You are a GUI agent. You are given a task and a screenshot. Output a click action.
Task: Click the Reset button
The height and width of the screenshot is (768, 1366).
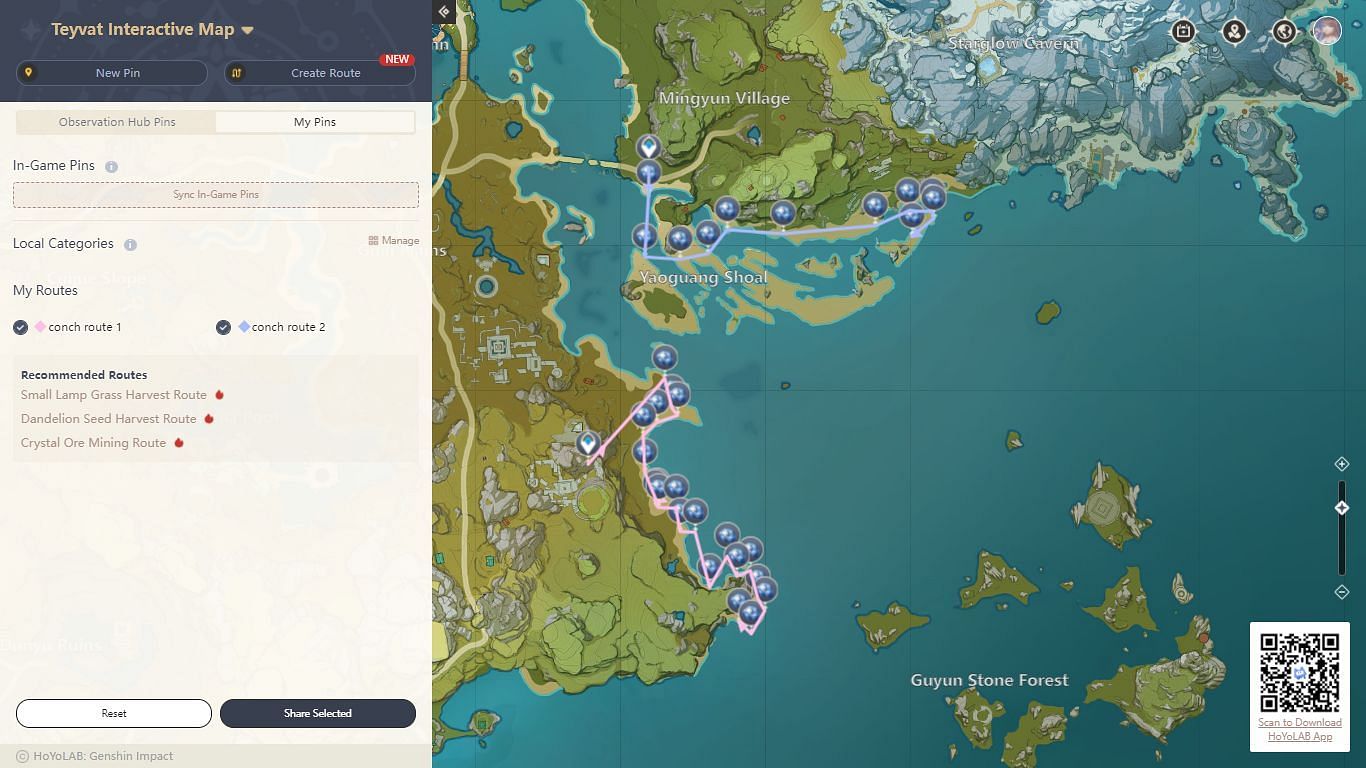click(x=114, y=713)
